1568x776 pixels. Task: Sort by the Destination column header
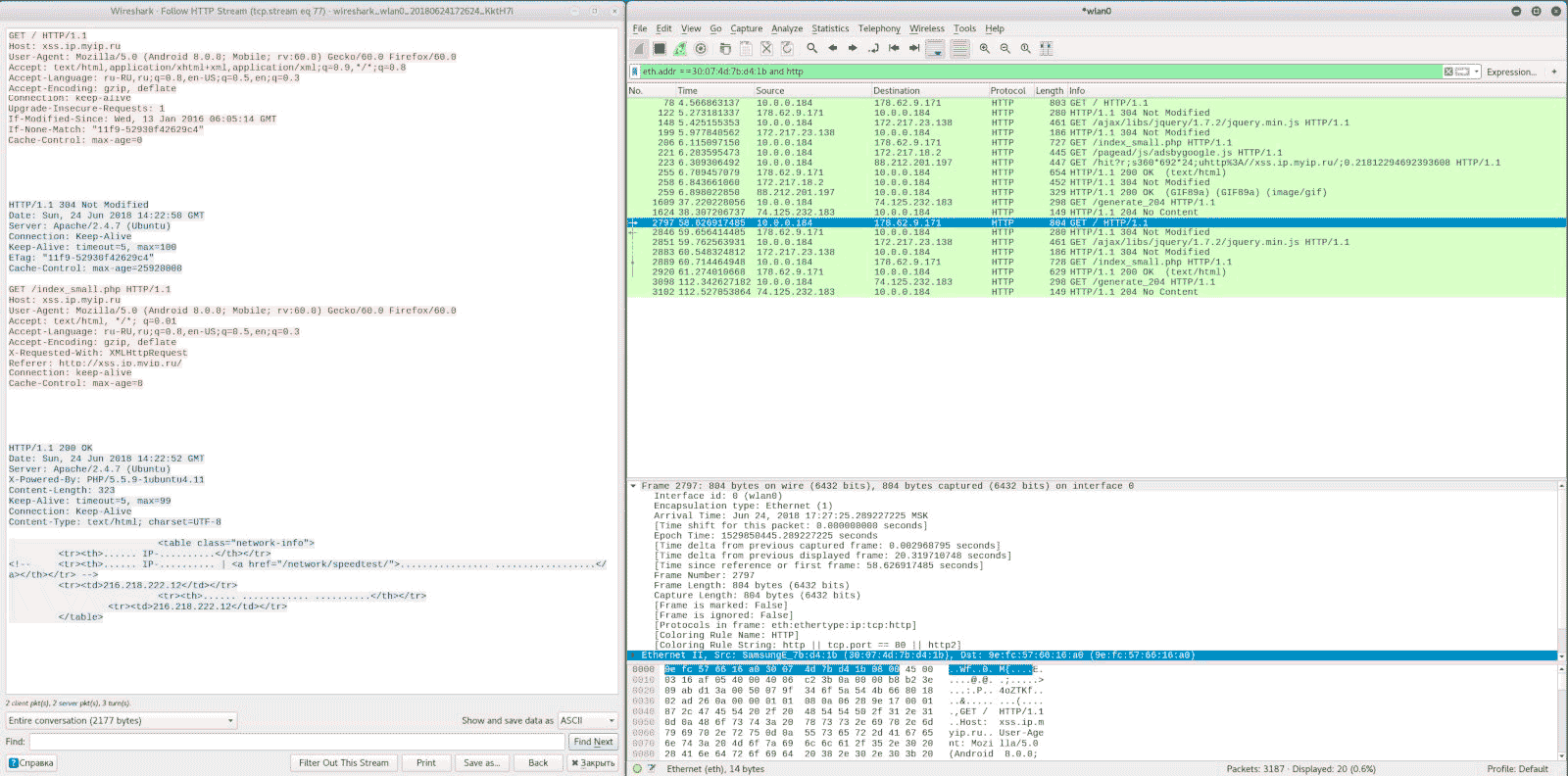click(x=929, y=91)
